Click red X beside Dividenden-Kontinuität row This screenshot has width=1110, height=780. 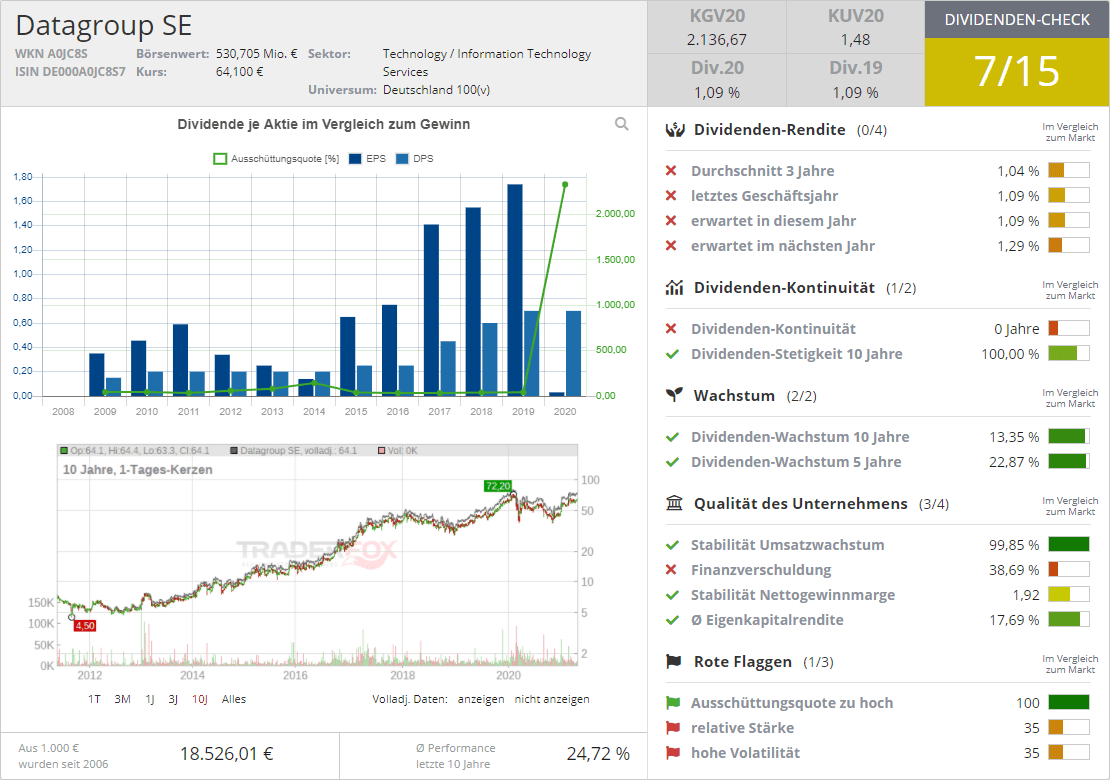[671, 328]
